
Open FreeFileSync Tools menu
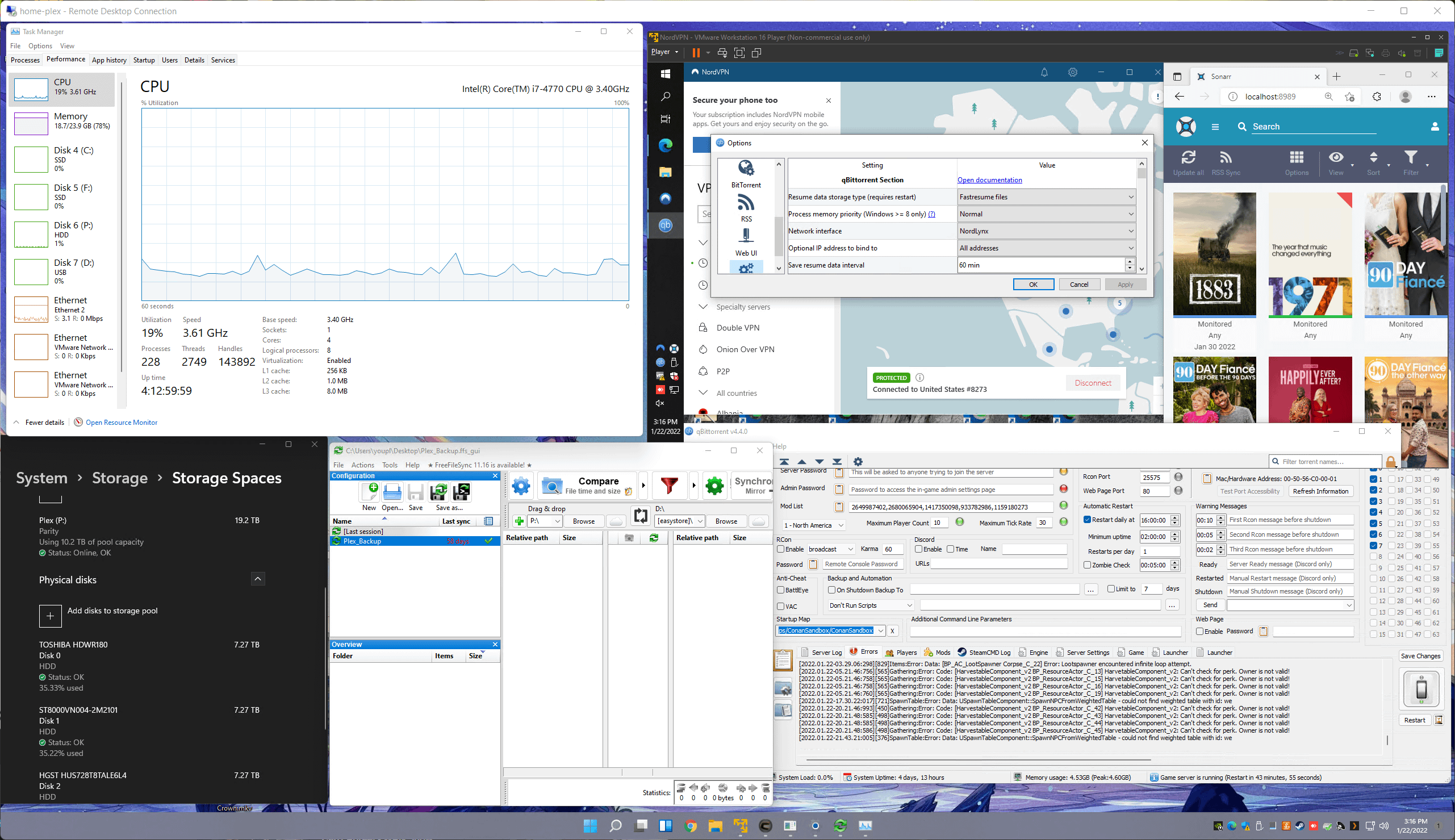tap(389, 465)
